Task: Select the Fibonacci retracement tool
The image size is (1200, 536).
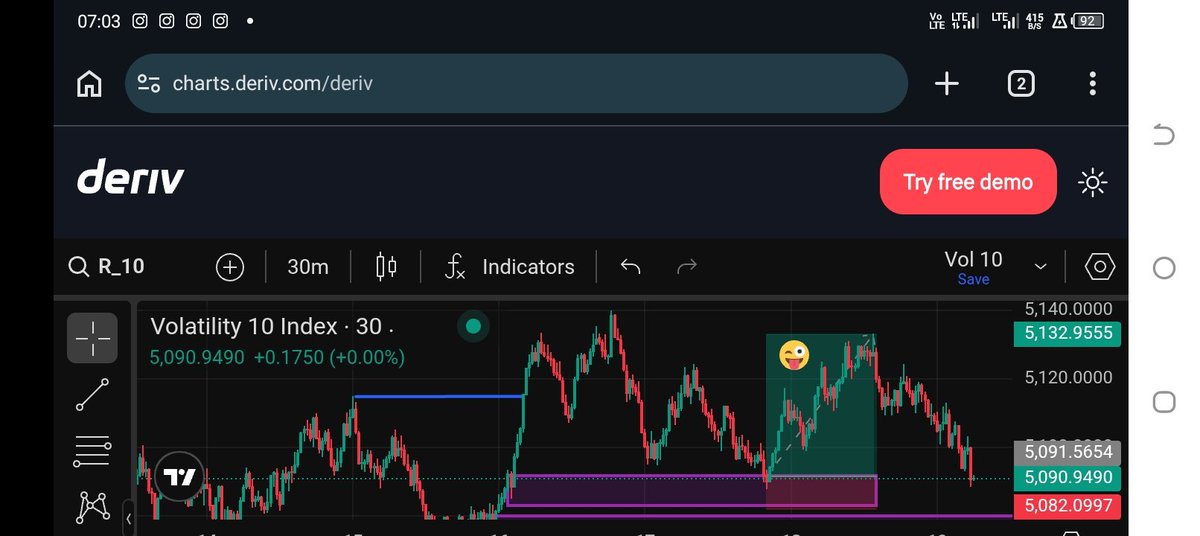Action: [x=92, y=451]
